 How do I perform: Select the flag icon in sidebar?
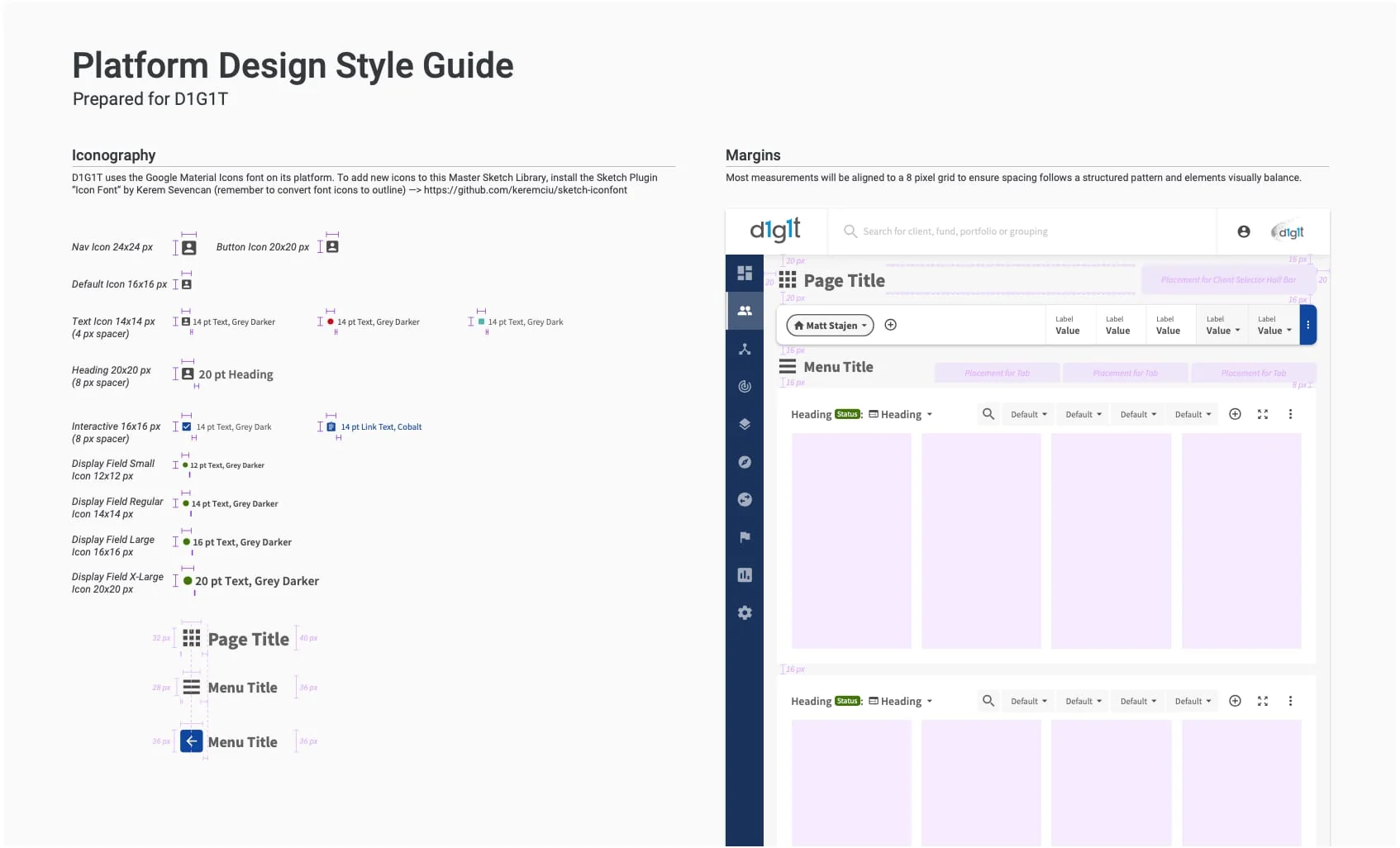pyautogui.click(x=744, y=537)
